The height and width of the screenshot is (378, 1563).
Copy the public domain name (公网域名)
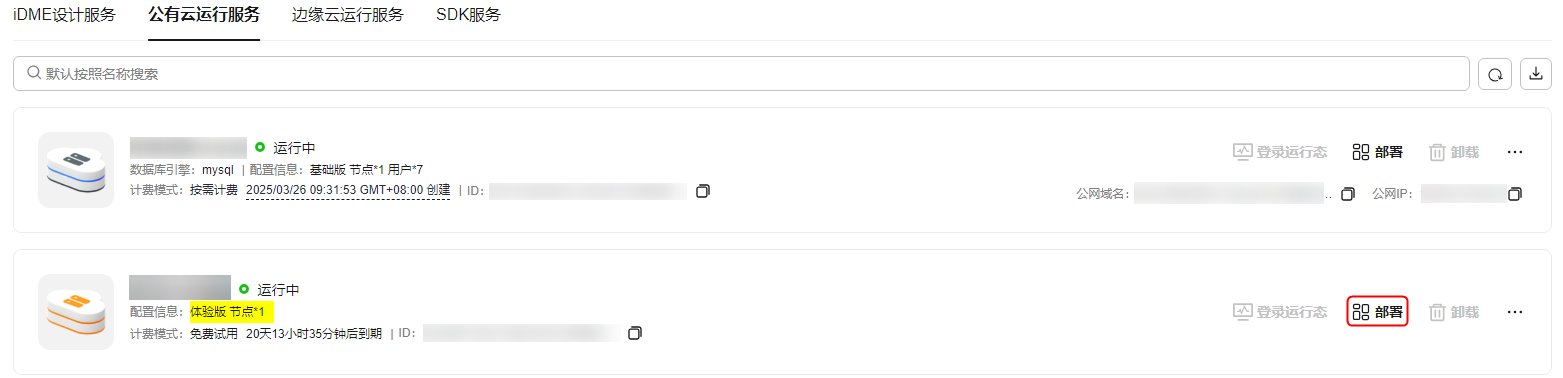(1347, 193)
